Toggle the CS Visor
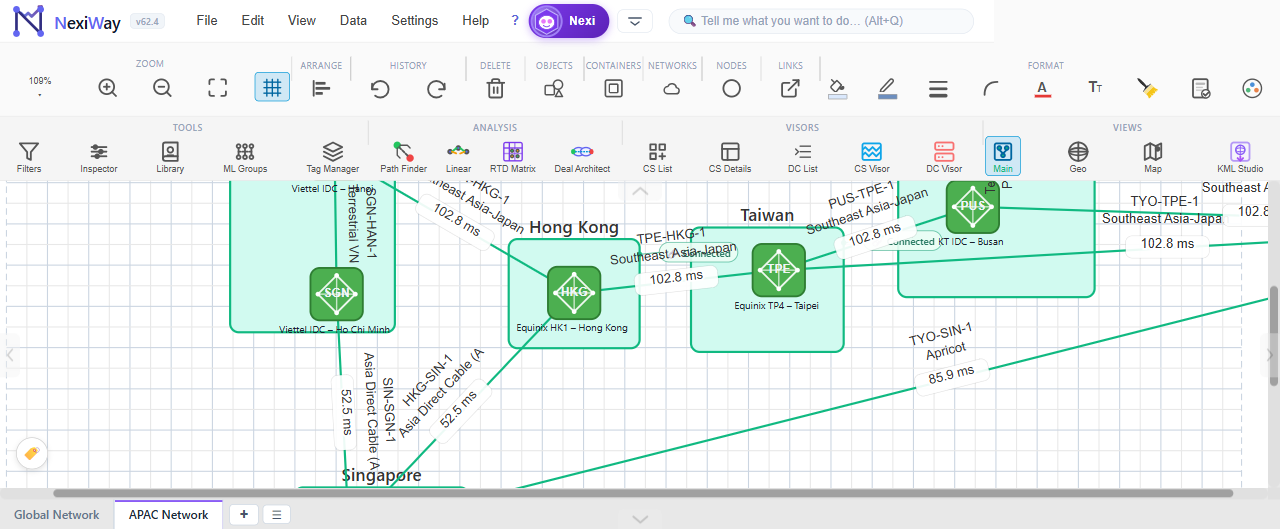1280x529 pixels. 871,156
